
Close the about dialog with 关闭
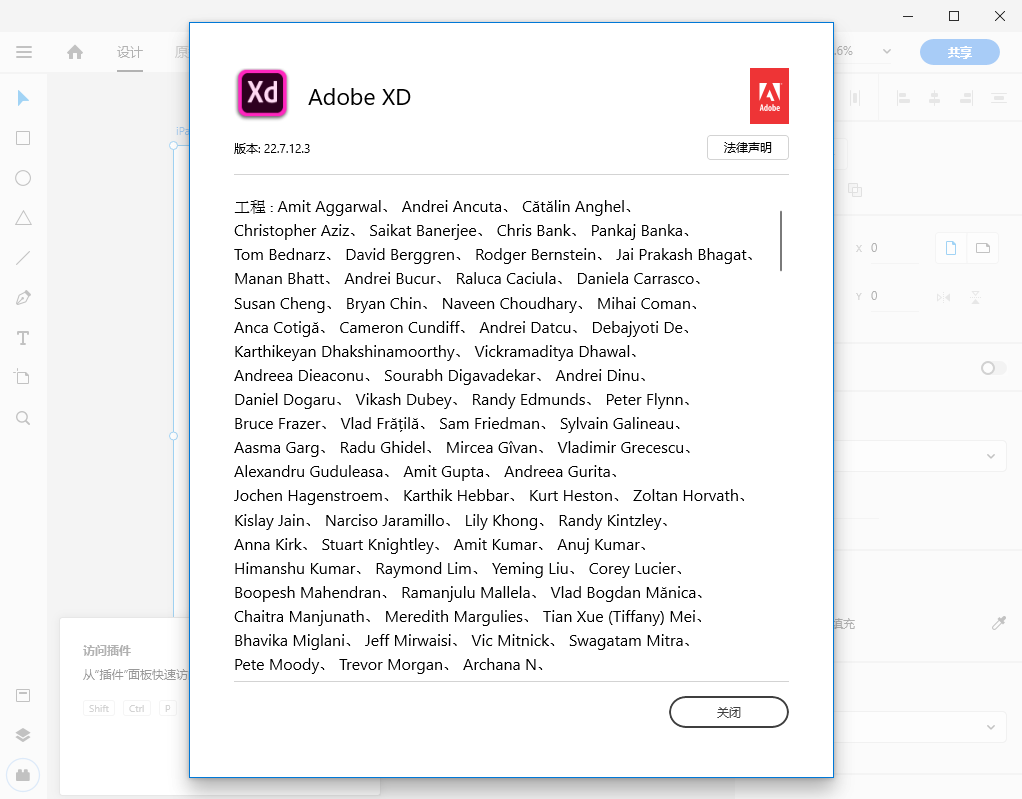tap(729, 712)
